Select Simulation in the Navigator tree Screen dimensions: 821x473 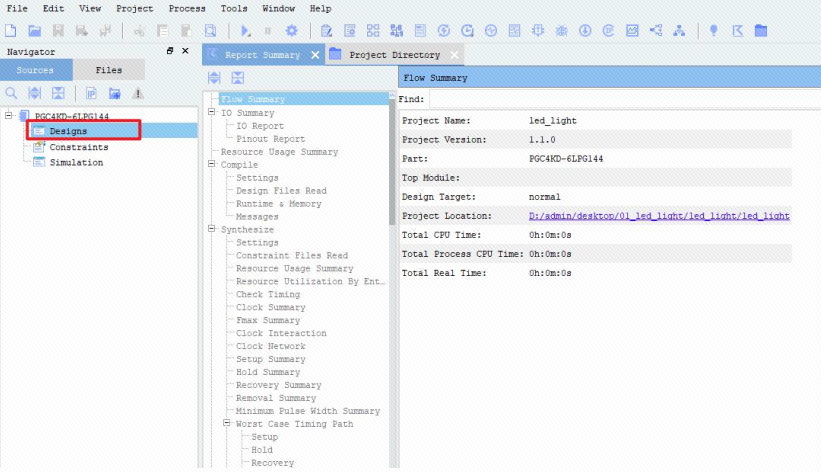pyautogui.click(x=76, y=162)
